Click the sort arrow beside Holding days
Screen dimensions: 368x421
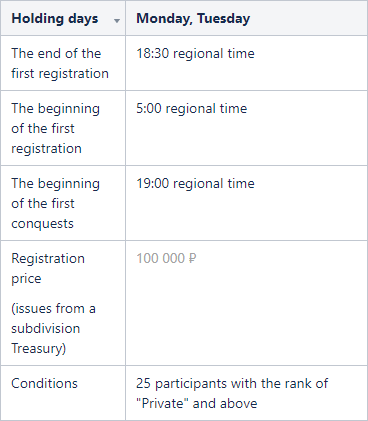pyautogui.click(x=117, y=21)
